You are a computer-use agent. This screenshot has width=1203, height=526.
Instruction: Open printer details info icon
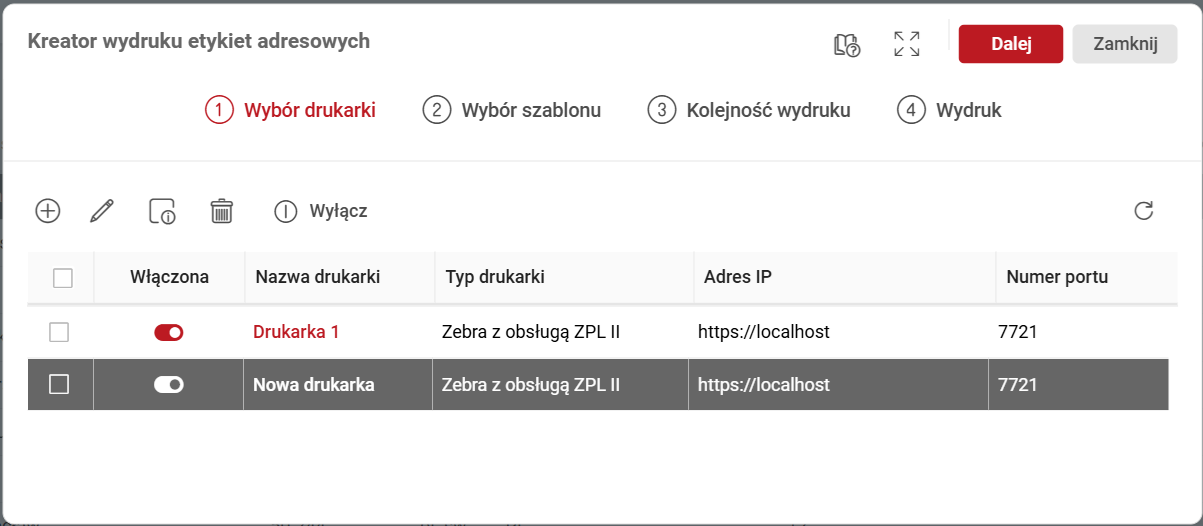click(162, 211)
